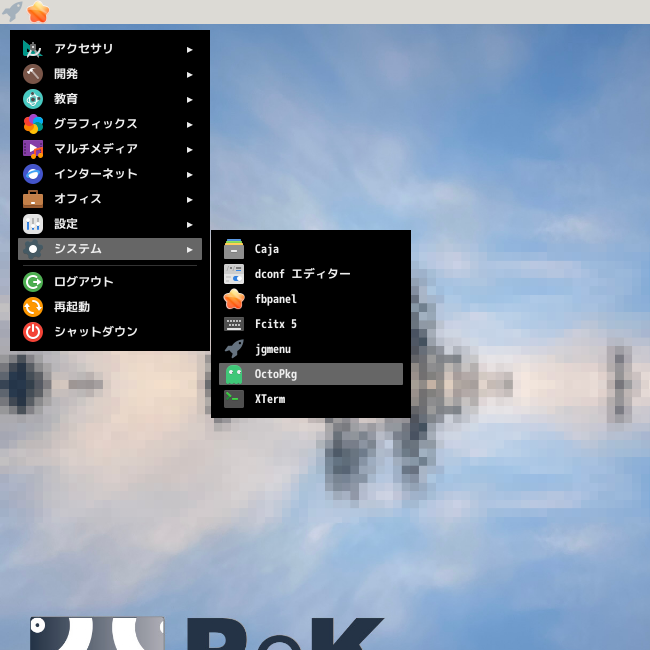This screenshot has height=650, width=650.
Task: Click the dconf エディター icon
Action: pyautogui.click(x=234, y=274)
